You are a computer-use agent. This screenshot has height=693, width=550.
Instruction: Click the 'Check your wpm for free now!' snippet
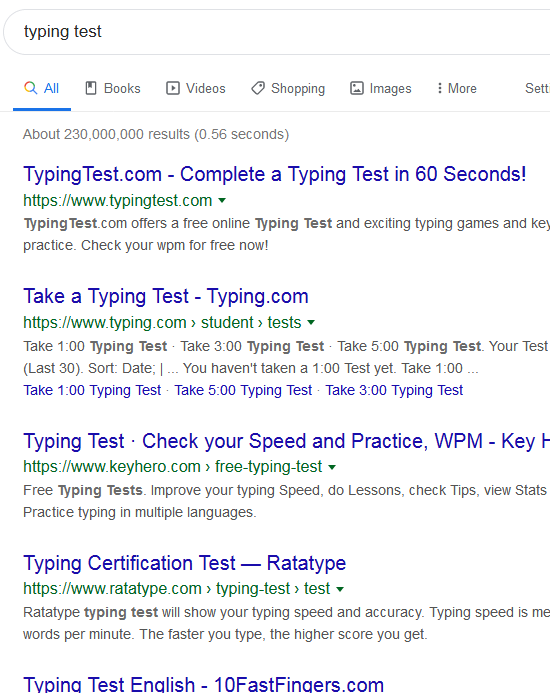174,245
